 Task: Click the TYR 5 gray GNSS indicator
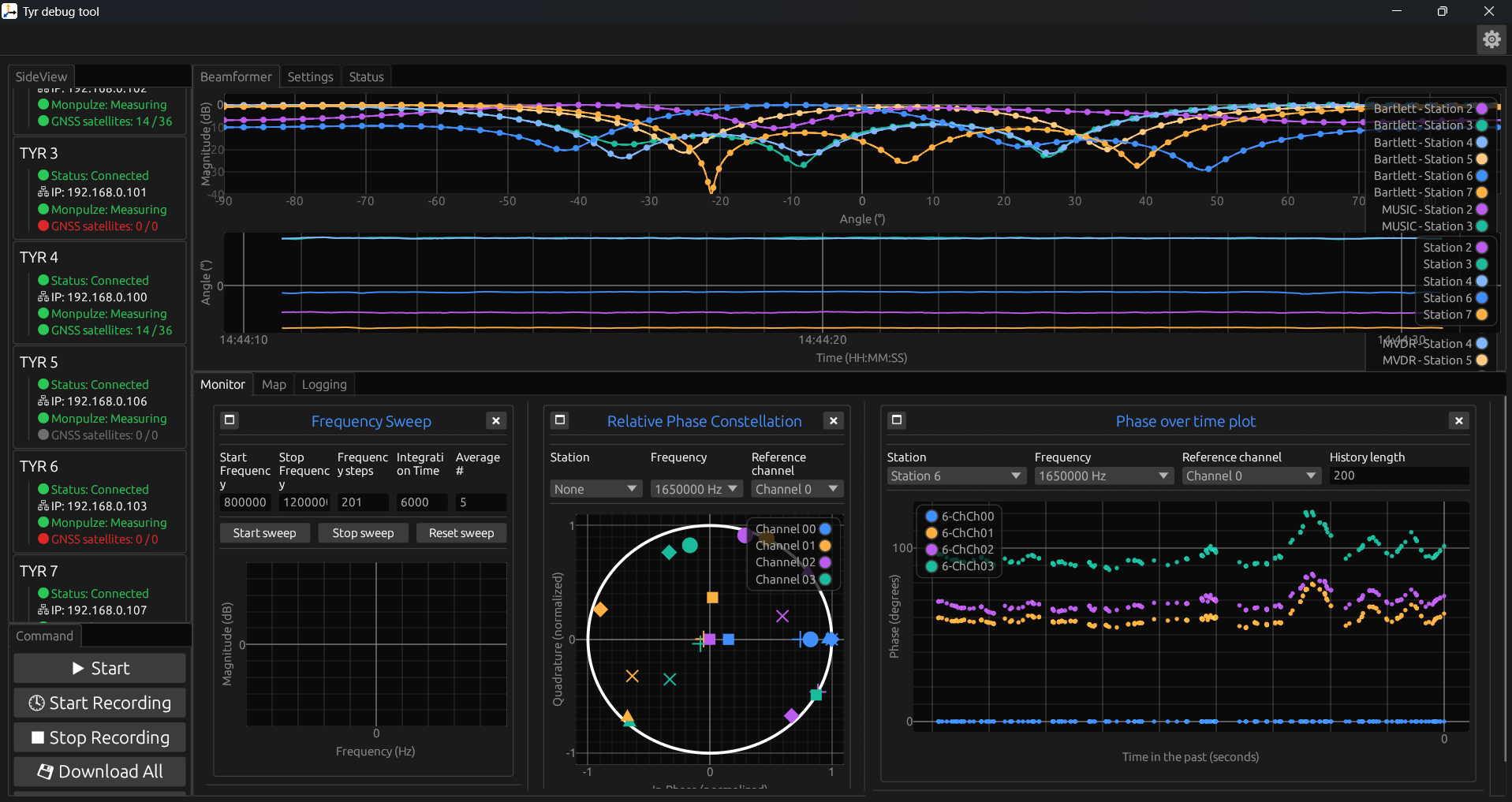43,435
